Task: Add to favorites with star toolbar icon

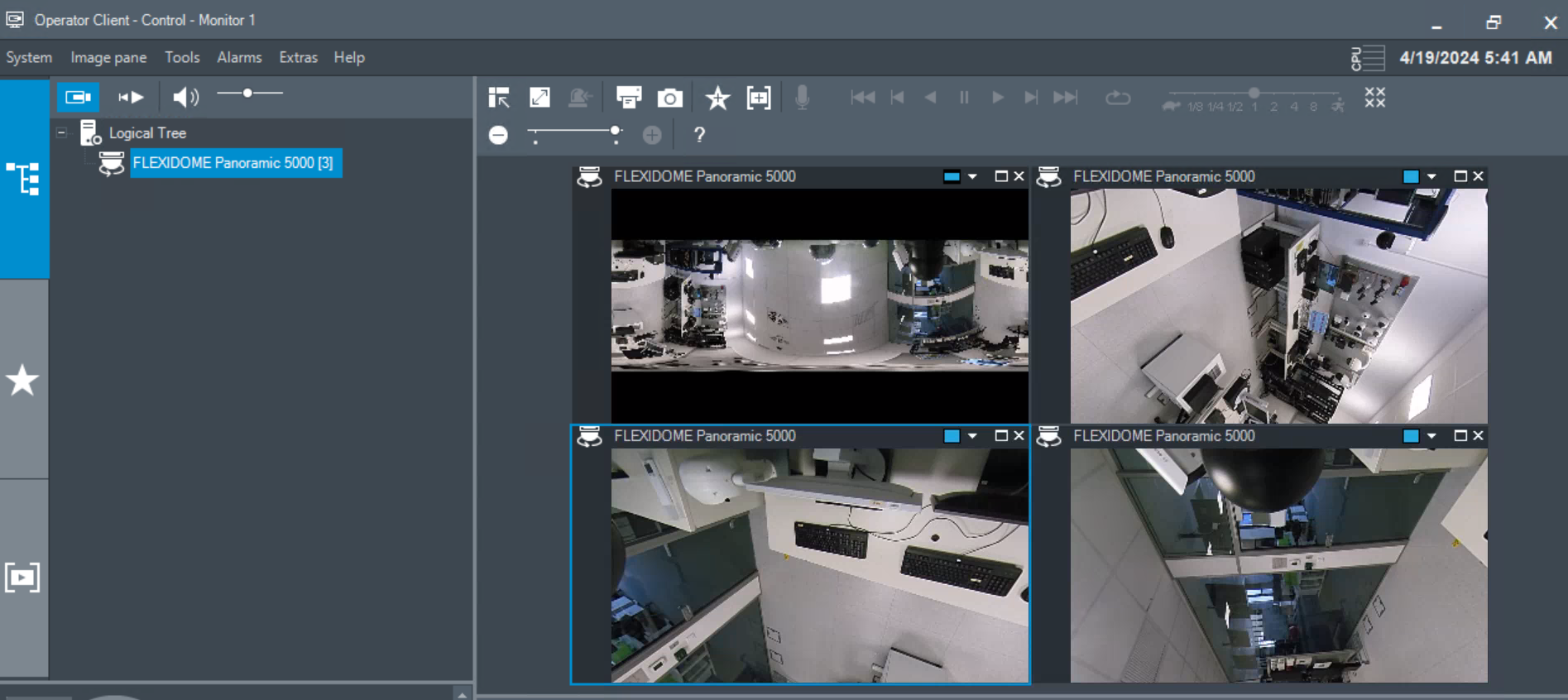Action: pyautogui.click(x=717, y=98)
